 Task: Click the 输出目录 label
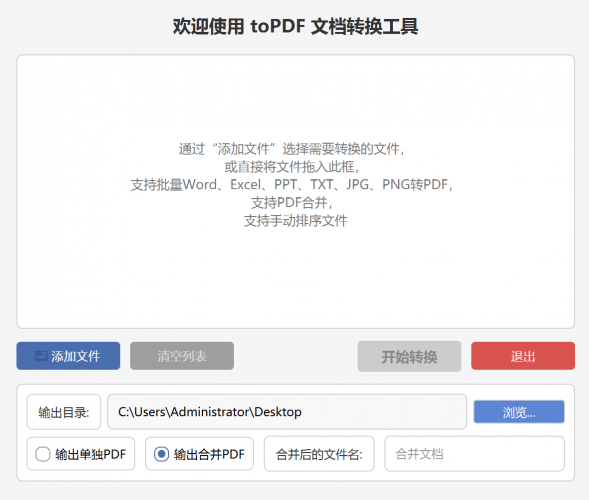tap(63, 412)
